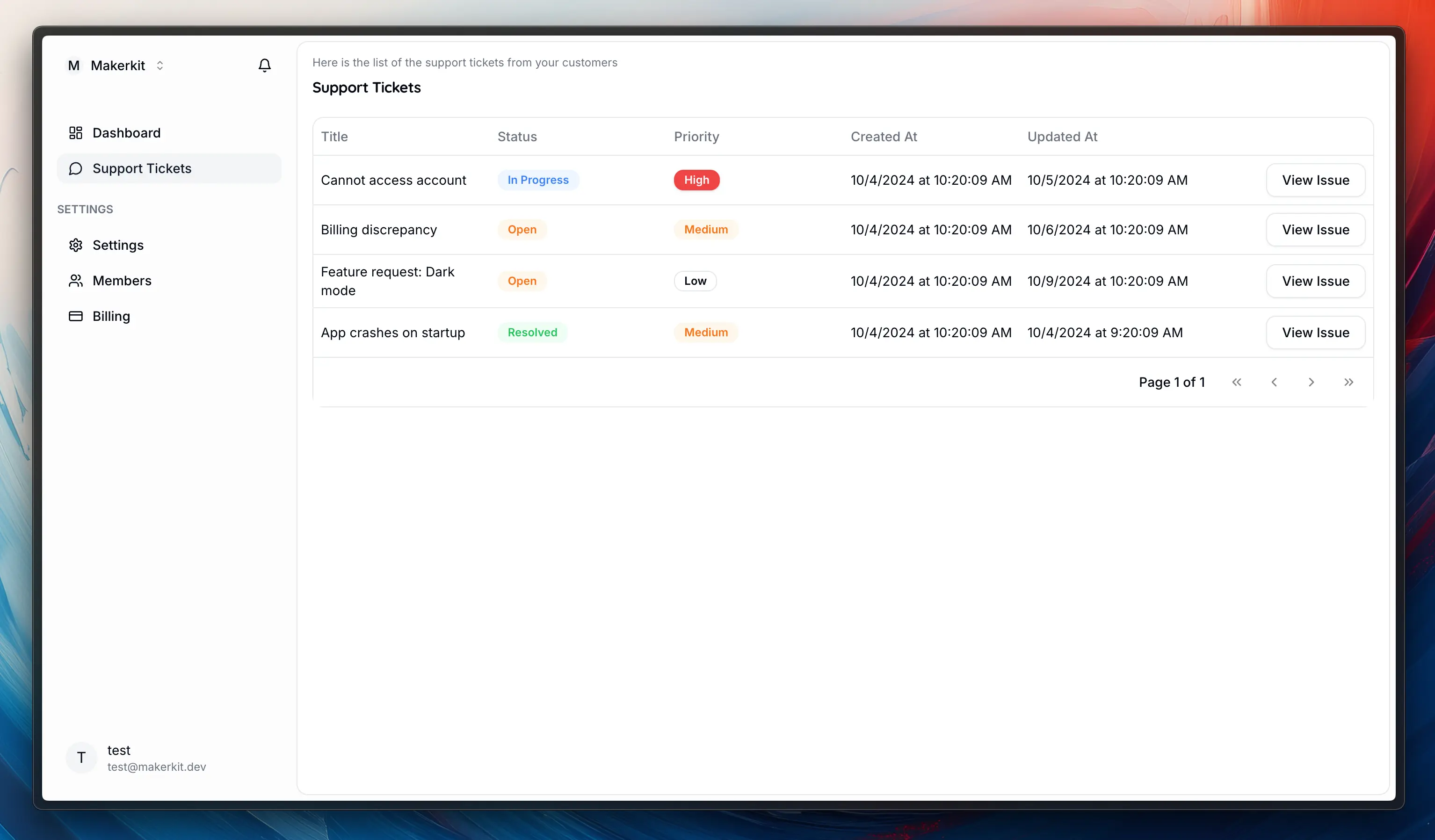Go to the first page of tickets

click(x=1236, y=382)
